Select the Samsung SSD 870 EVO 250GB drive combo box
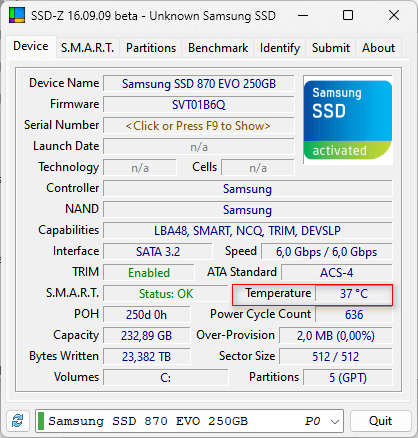The height and width of the screenshot is (438, 418). [189, 421]
